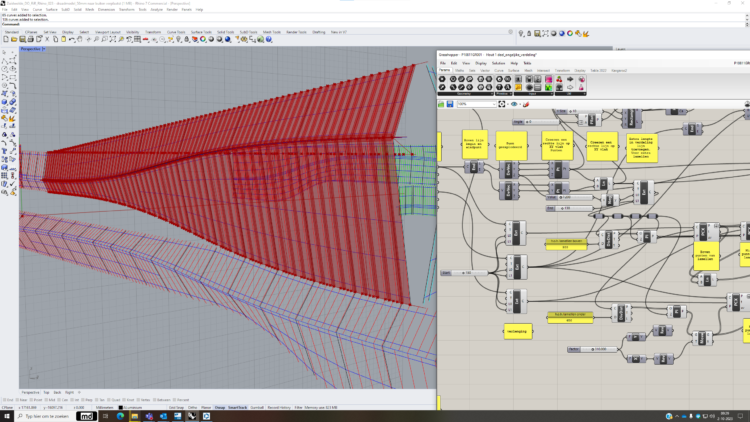Screen dimensions: 750x422
Task: Toggle Ortho mode in the status bar
Action: (192, 407)
